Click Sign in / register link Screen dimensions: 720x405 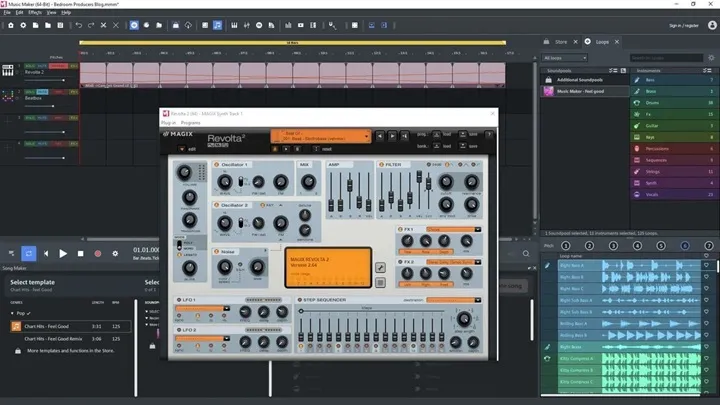coord(684,24)
